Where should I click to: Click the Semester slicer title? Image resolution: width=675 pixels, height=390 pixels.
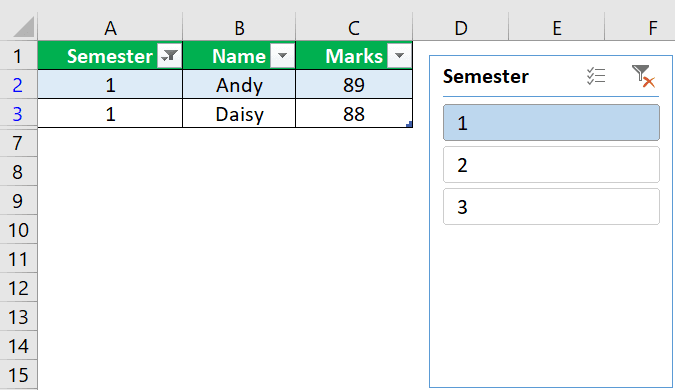[x=486, y=76]
